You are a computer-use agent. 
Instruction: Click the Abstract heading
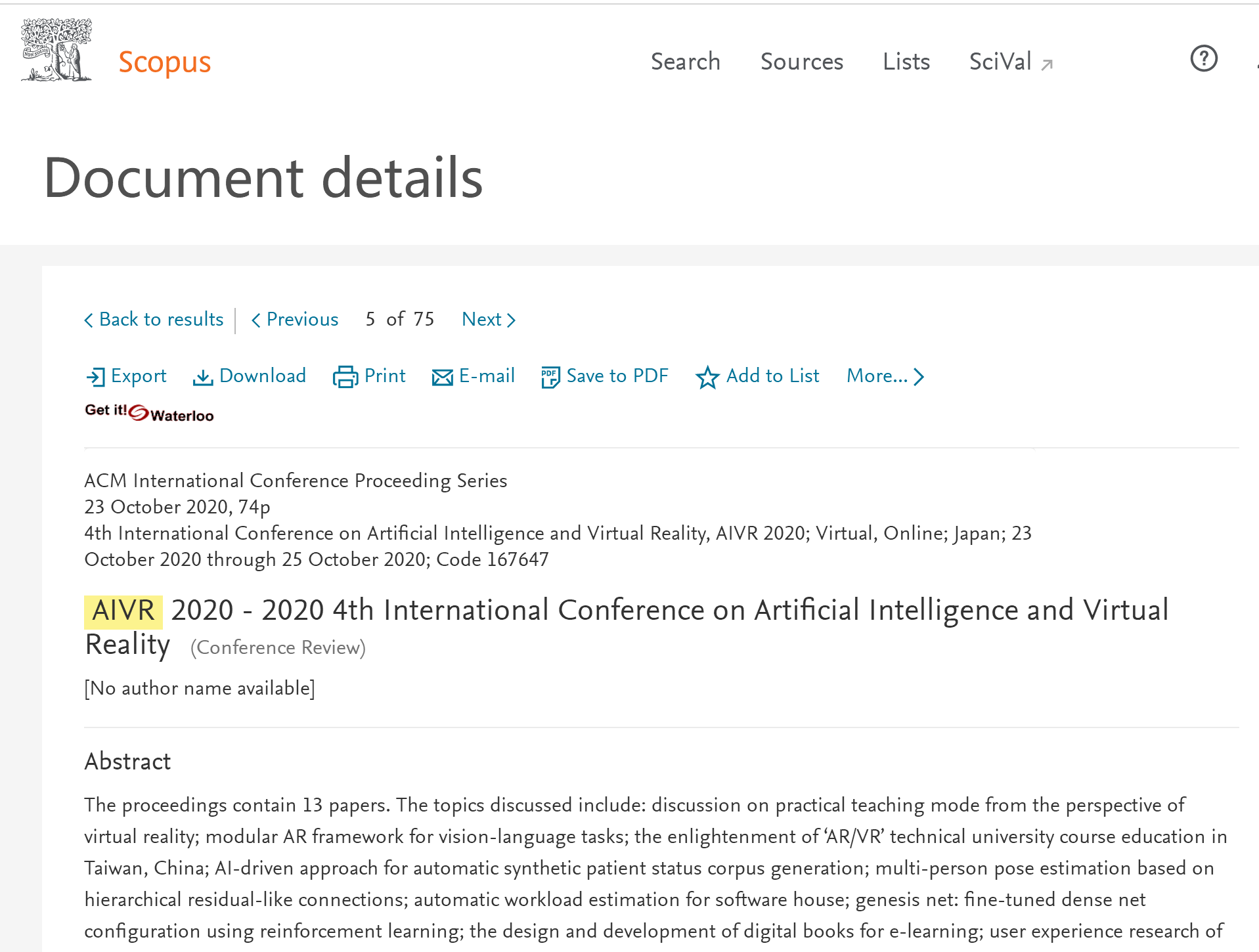coord(127,762)
